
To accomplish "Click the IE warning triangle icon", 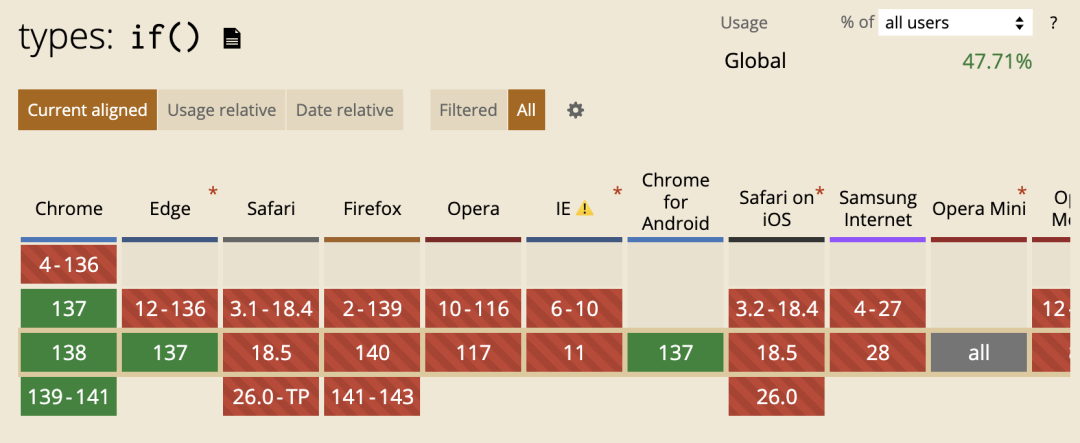I will coord(585,209).
